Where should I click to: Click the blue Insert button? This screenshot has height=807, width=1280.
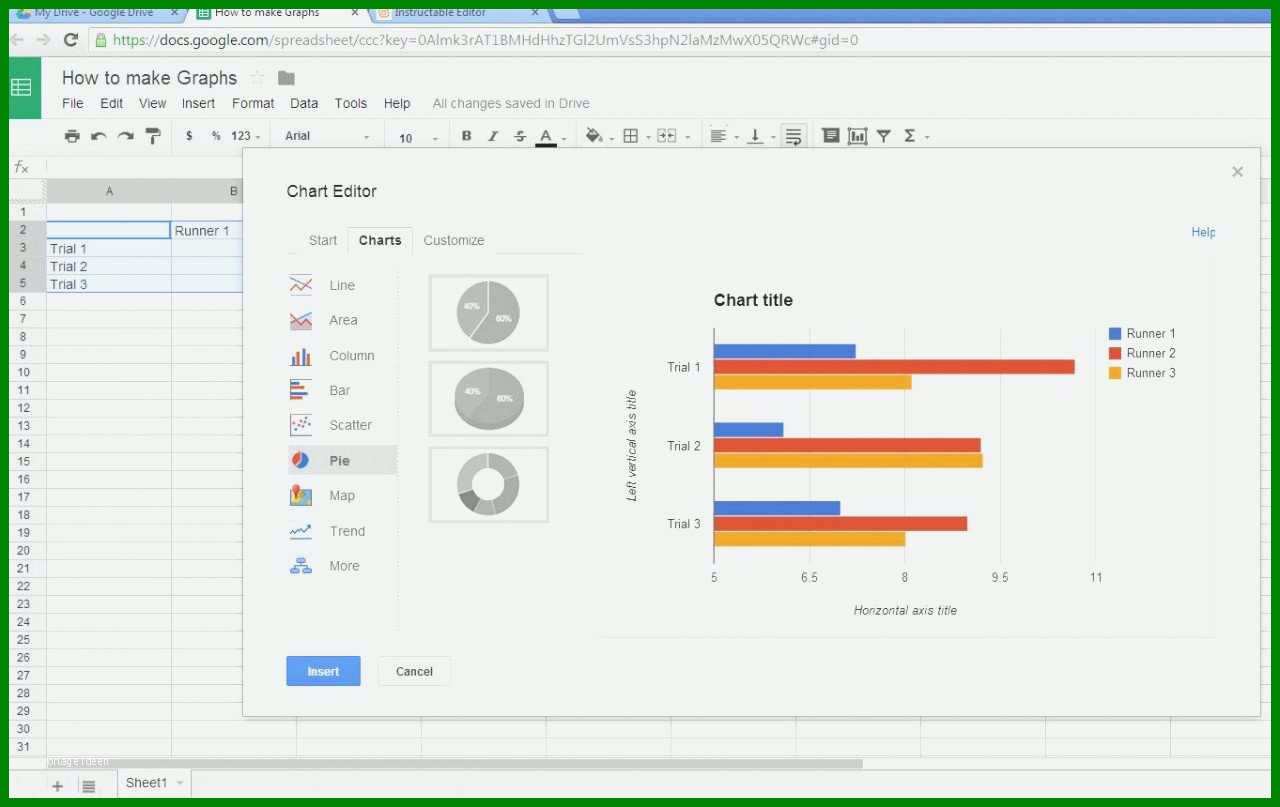(x=323, y=671)
